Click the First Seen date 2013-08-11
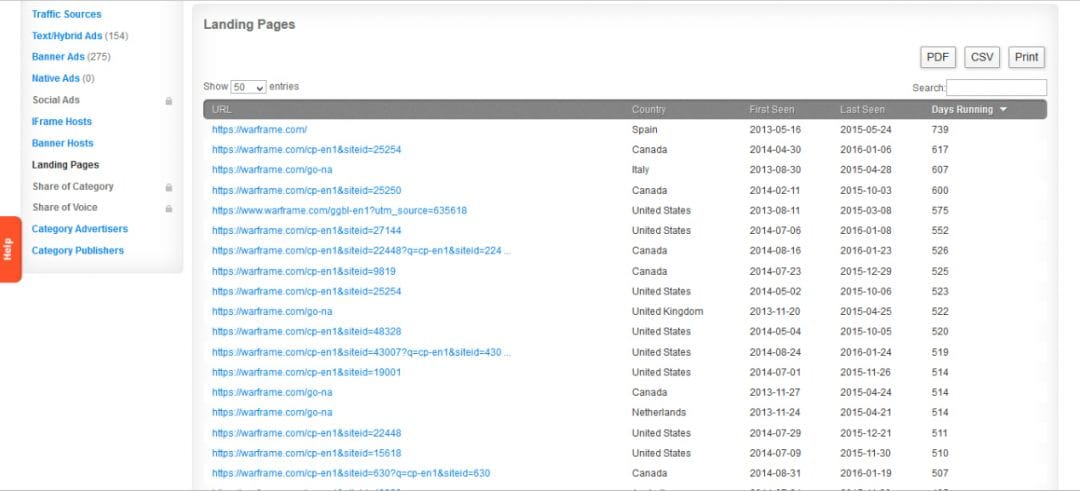 click(775, 210)
